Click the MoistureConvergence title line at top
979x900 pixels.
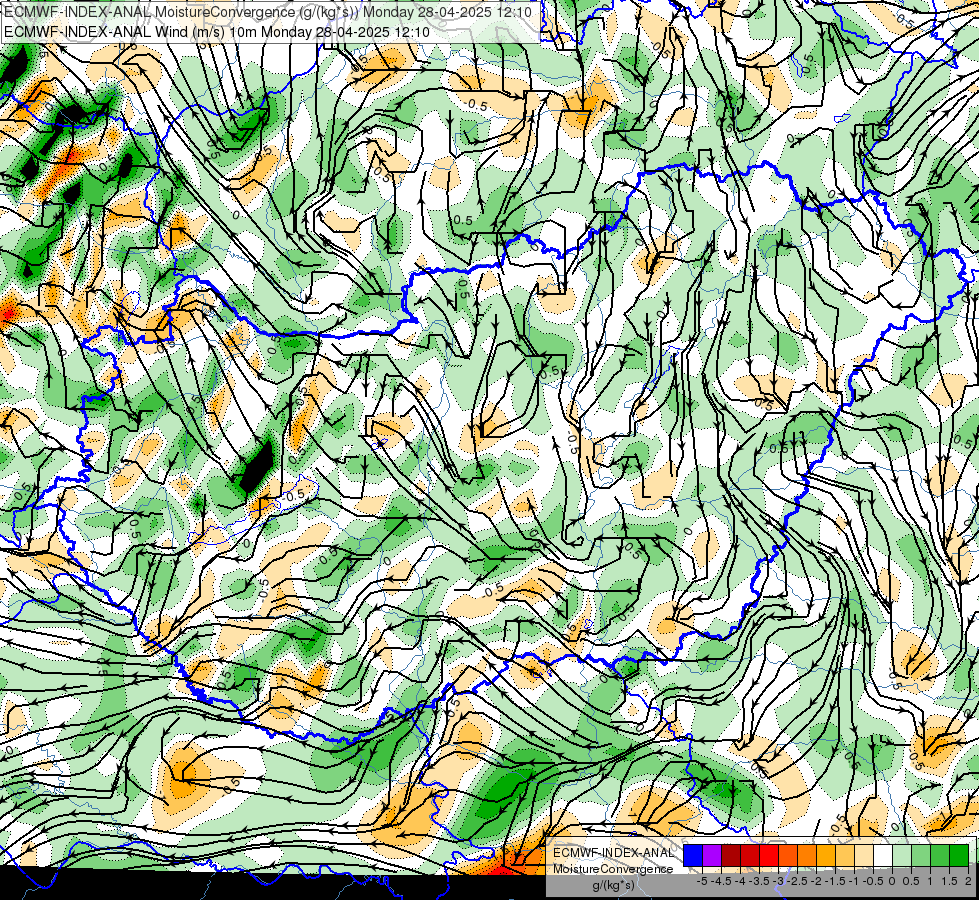tap(268, 12)
